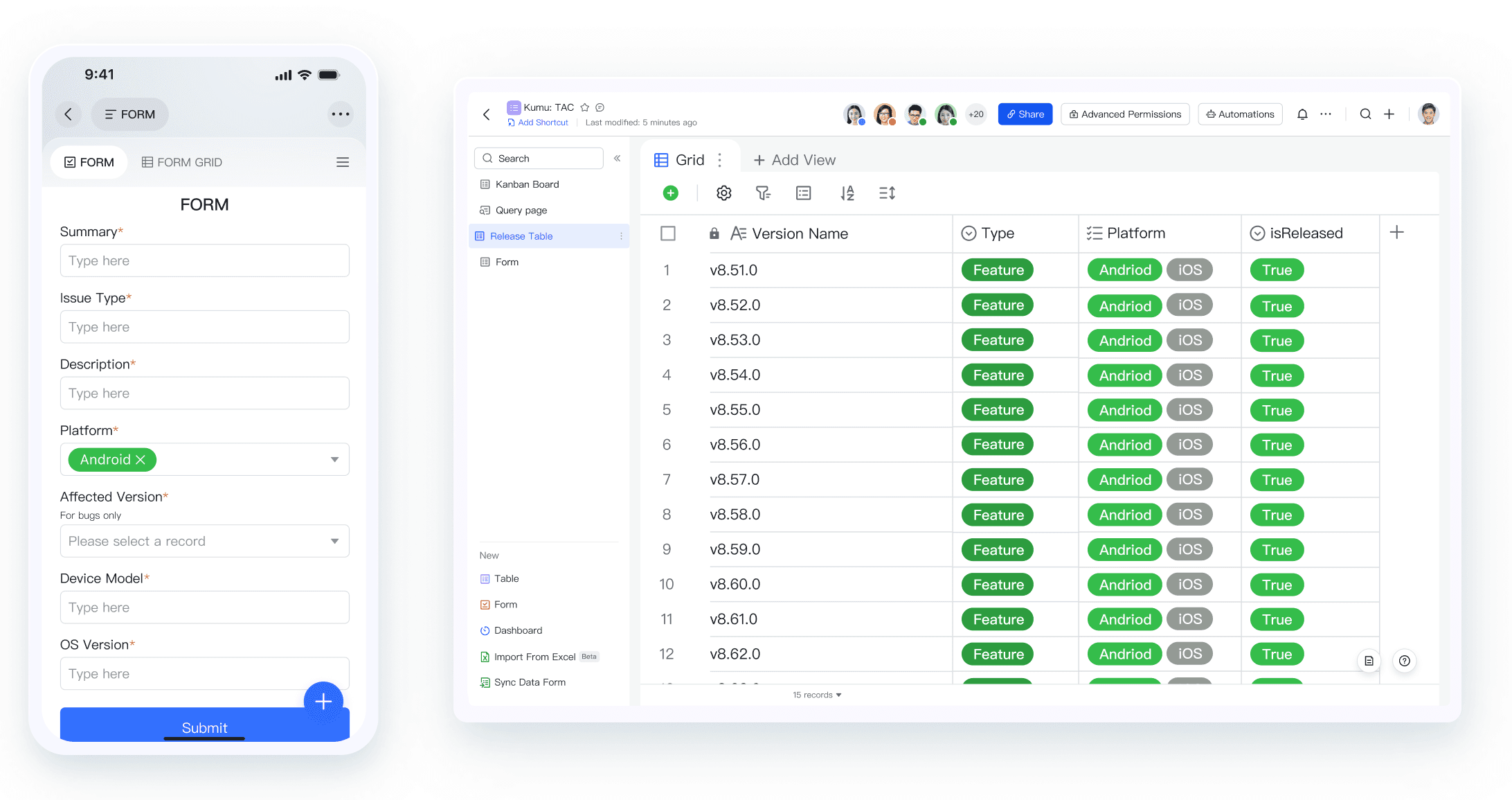Switch to the FORM GRID tab

tap(182, 162)
